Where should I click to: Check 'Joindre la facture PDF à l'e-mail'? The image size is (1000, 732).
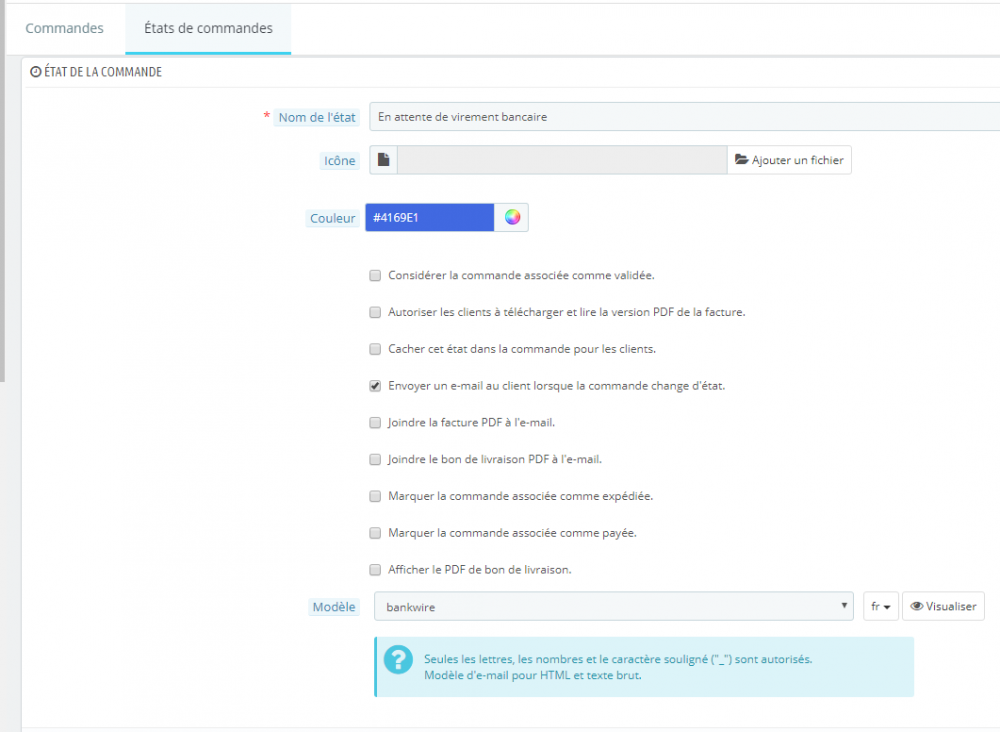pyautogui.click(x=375, y=422)
